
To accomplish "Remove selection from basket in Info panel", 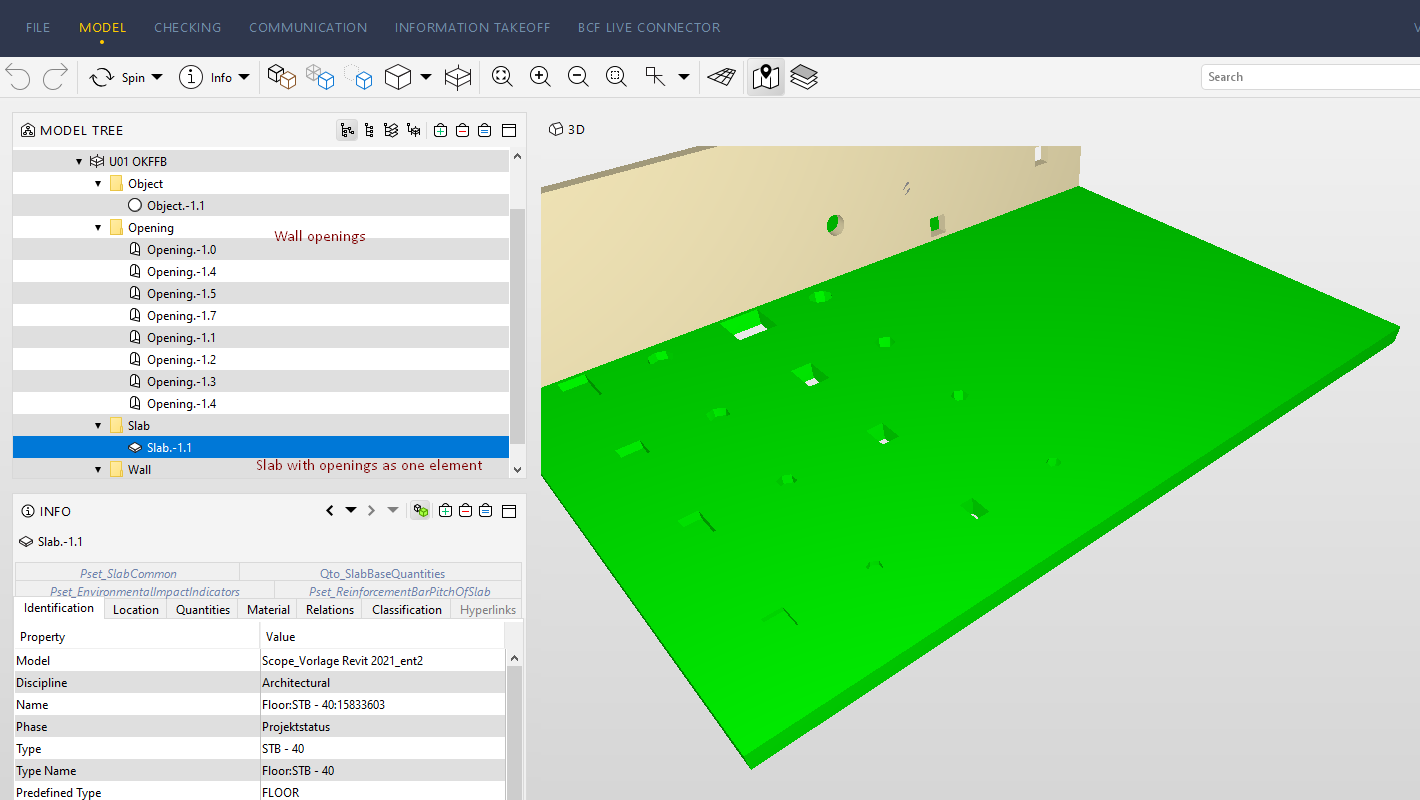I will coord(465,510).
